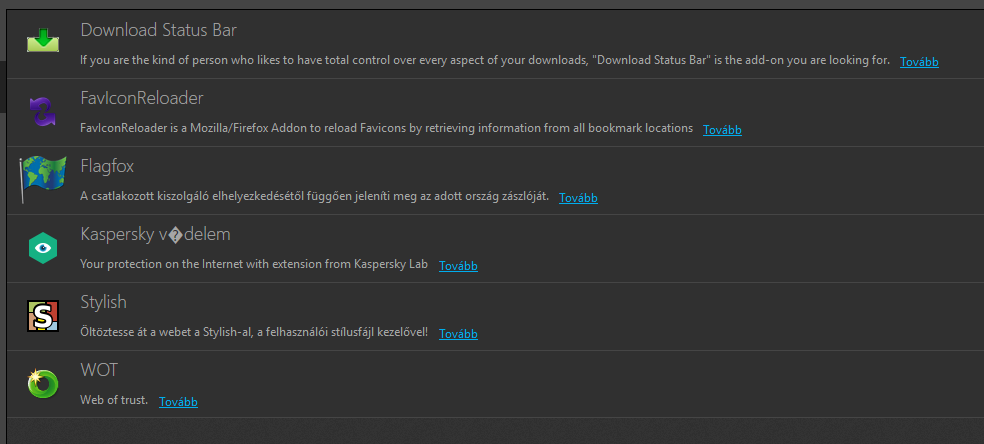Click the Download Status Bar green arrow icon
This screenshot has width=984, height=444.
click(43, 42)
